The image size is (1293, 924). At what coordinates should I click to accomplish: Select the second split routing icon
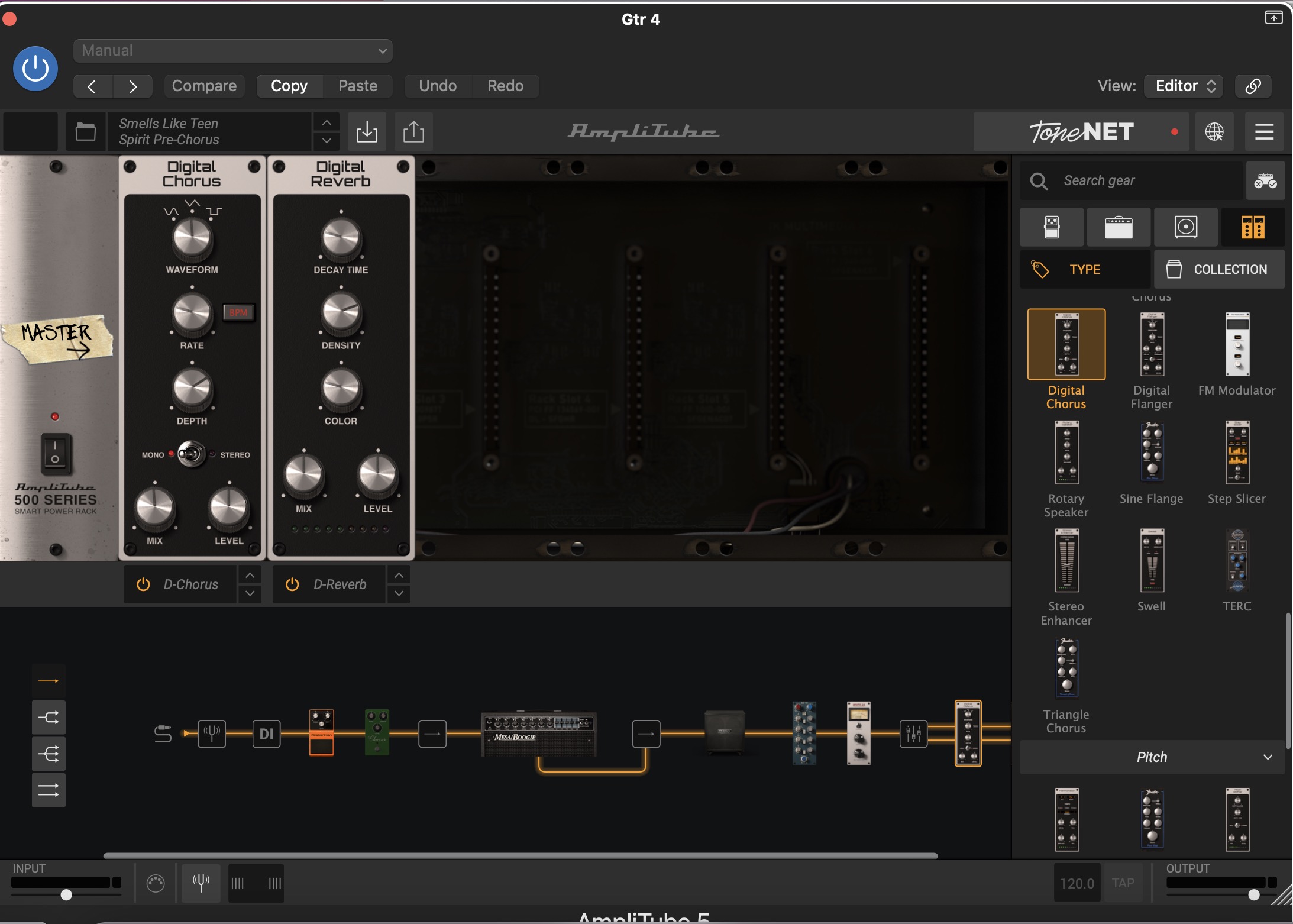click(x=49, y=718)
